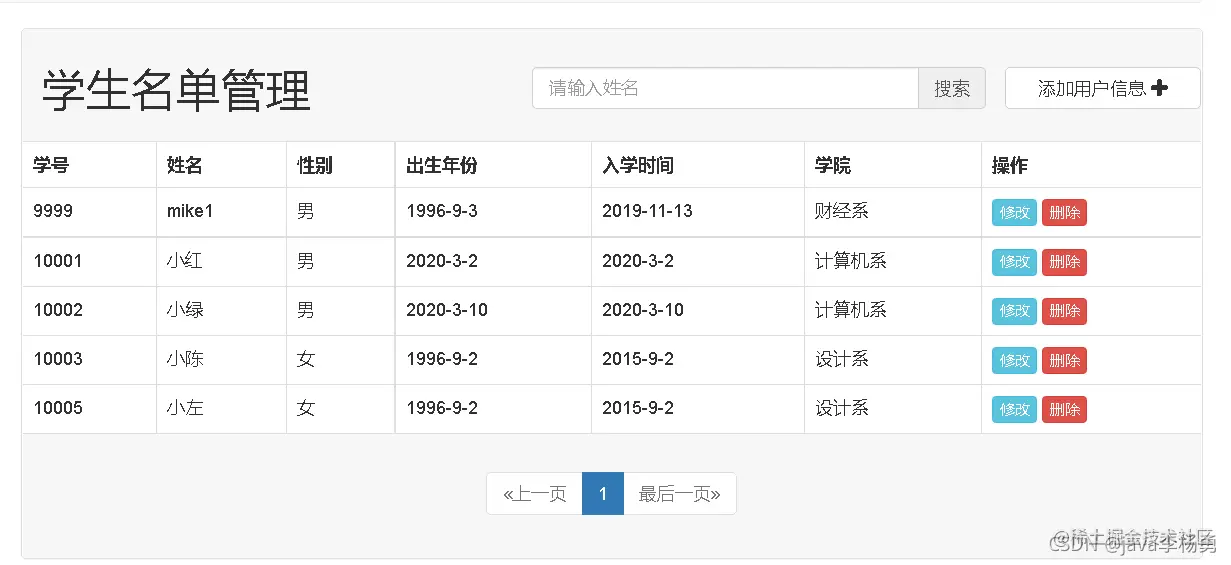This screenshot has width=1231, height=565.
Task: Click the 学号 column header
Action: [51, 165]
